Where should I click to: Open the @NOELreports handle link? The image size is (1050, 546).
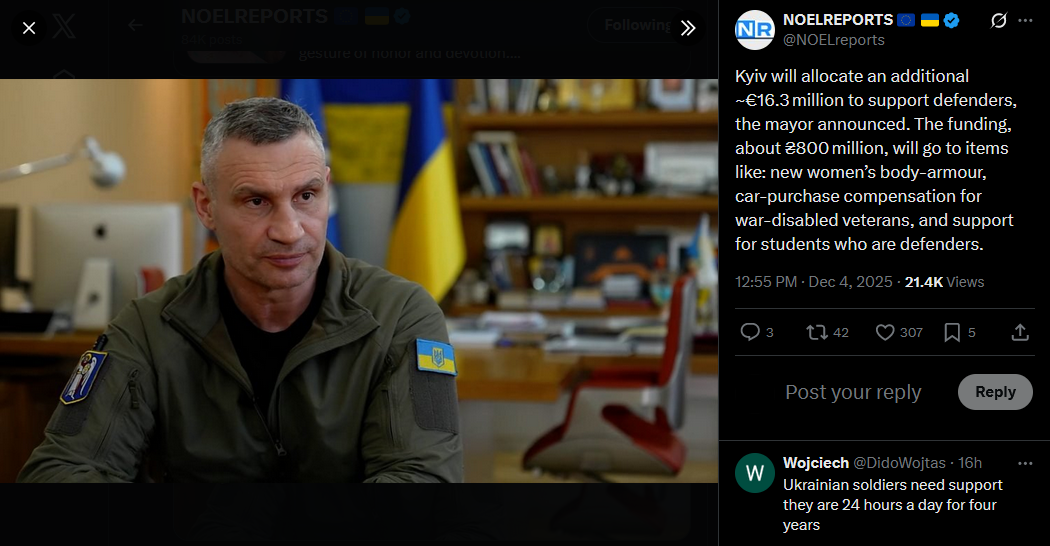834,40
